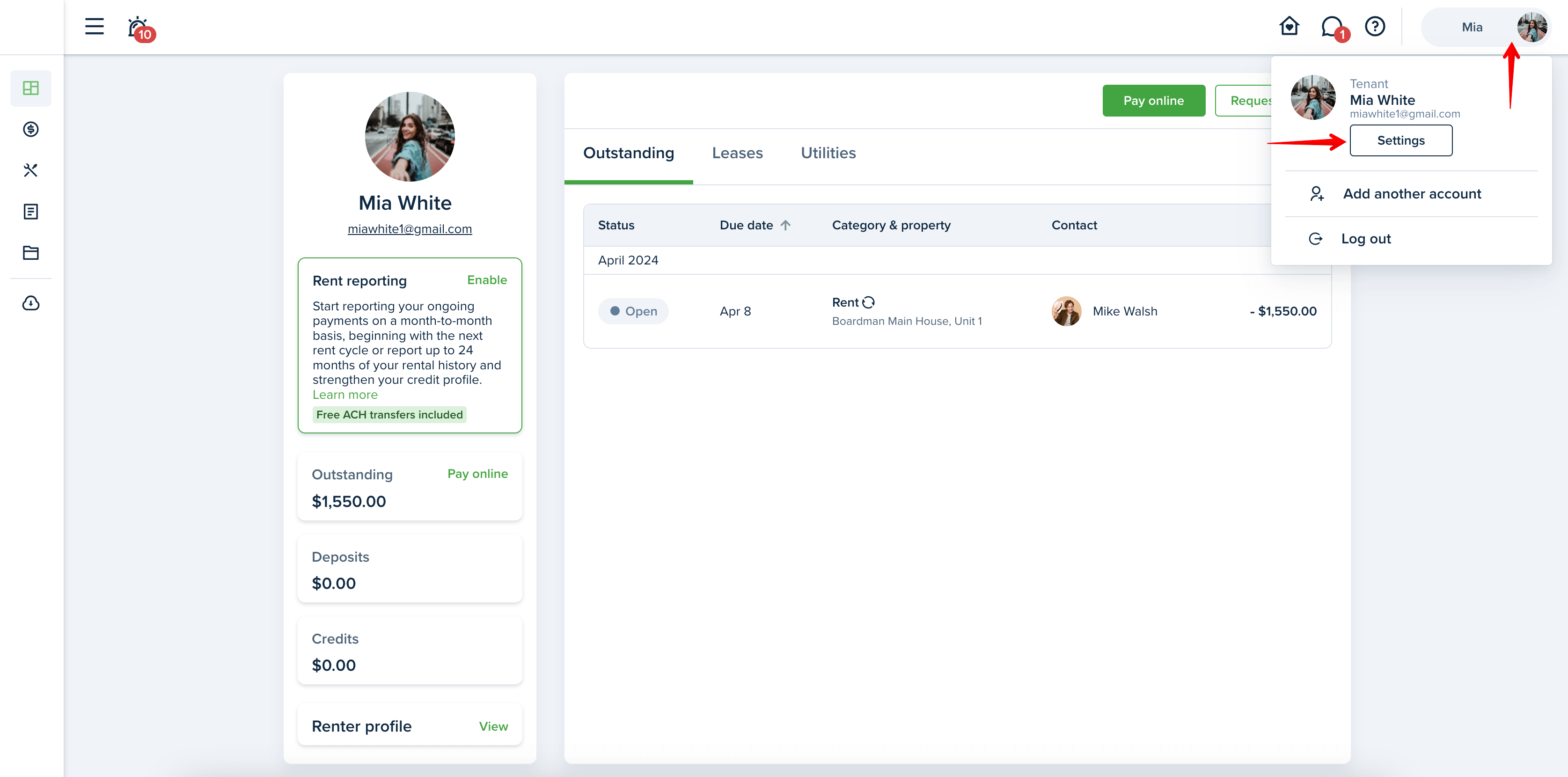The width and height of the screenshot is (1568, 777).
Task: Open the Dashboard sidebar icon
Action: (30, 88)
